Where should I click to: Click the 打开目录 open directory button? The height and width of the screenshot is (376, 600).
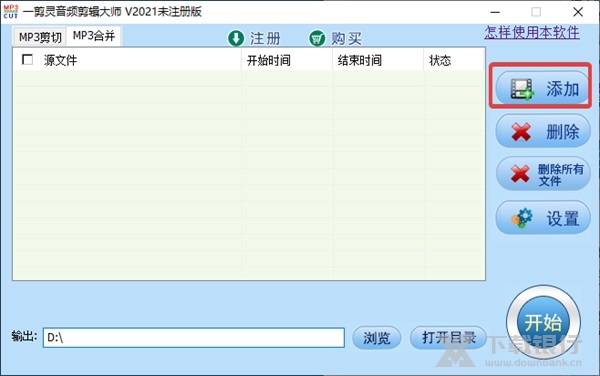[448, 338]
